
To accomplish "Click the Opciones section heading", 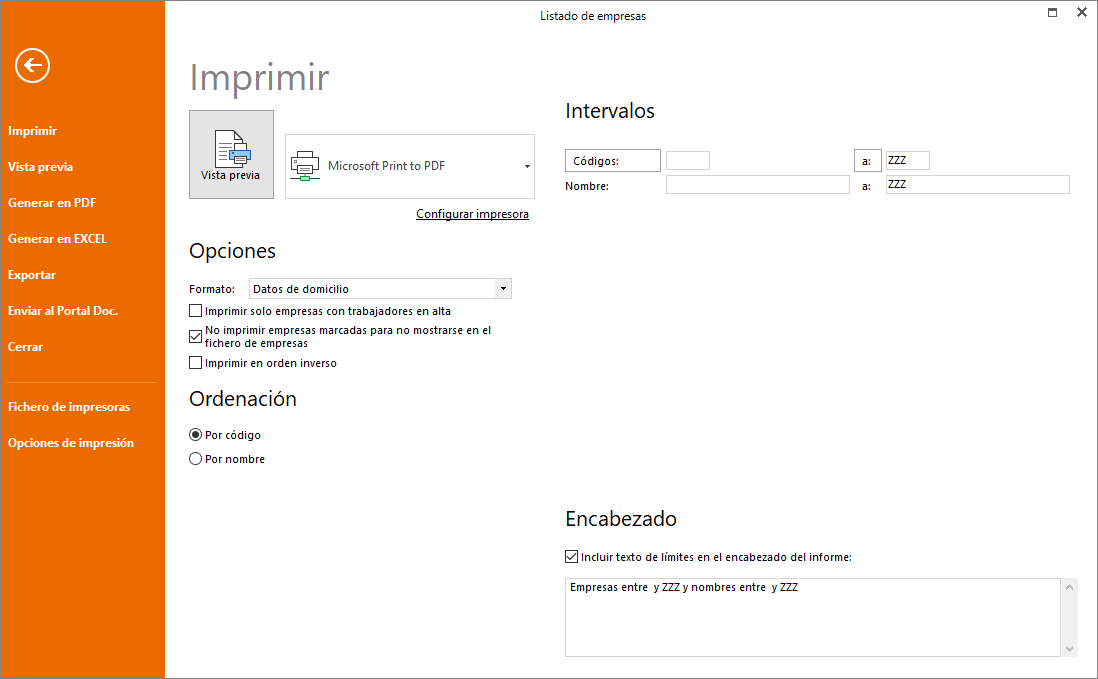I will [232, 251].
